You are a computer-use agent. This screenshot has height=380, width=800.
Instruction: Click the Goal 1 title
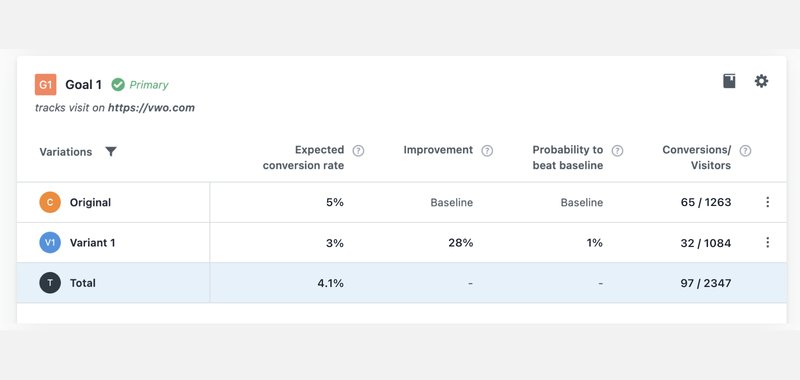pyautogui.click(x=84, y=85)
